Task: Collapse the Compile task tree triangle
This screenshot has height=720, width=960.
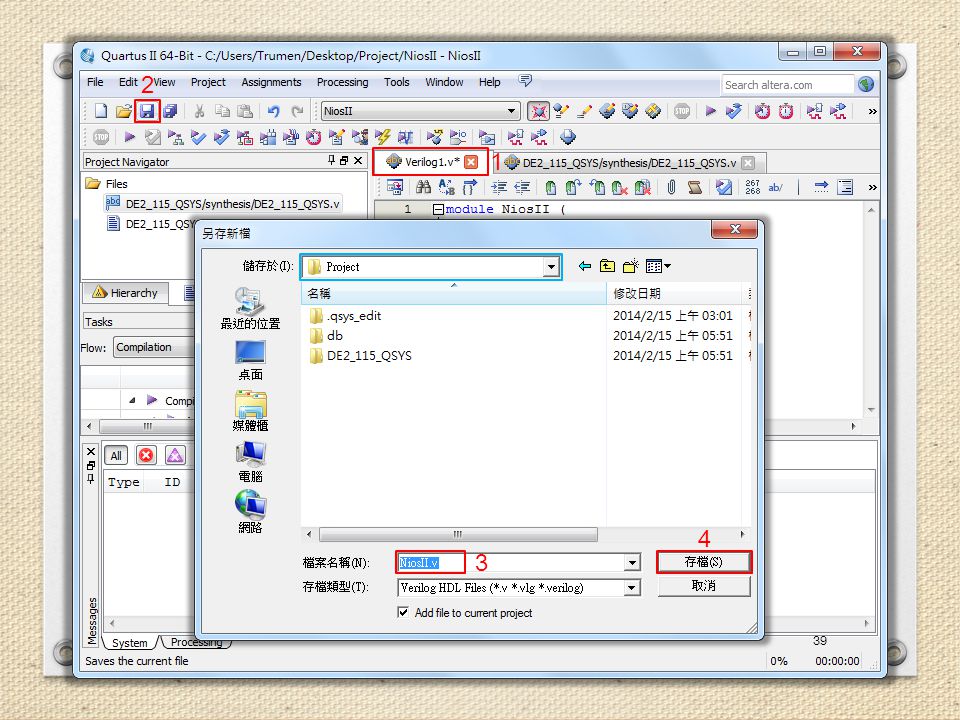Action: coord(132,400)
